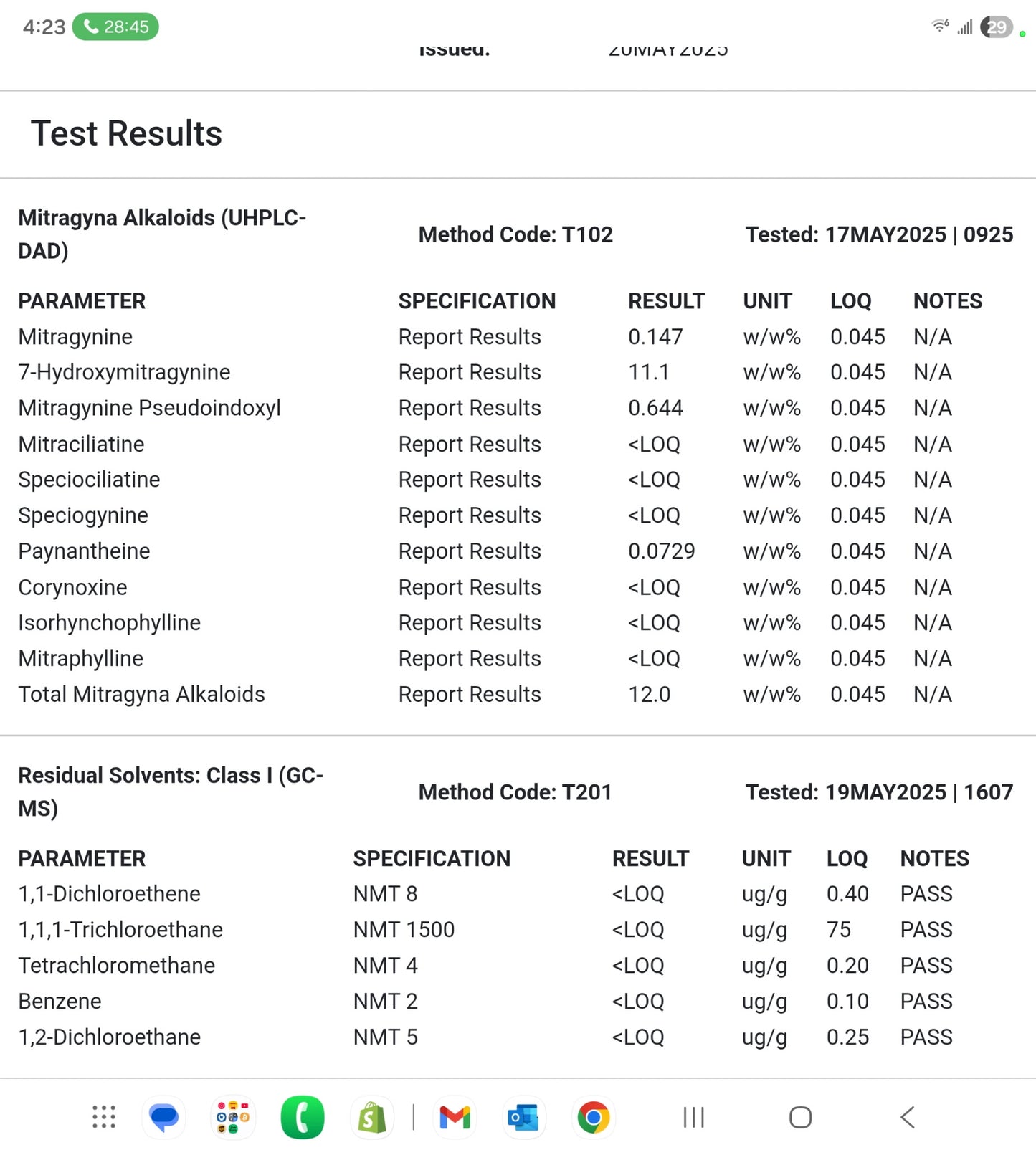Tap the Test Results heading
The width and height of the screenshot is (1036, 1150).
[x=126, y=133]
